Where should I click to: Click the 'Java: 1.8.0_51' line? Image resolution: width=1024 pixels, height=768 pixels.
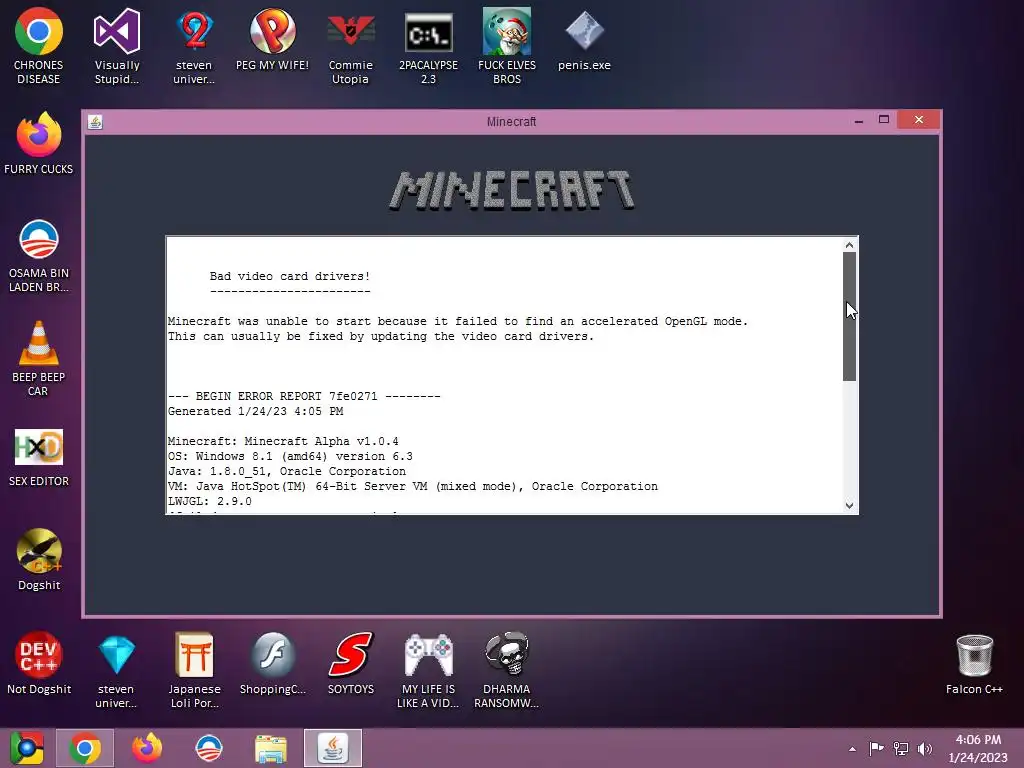pos(287,472)
